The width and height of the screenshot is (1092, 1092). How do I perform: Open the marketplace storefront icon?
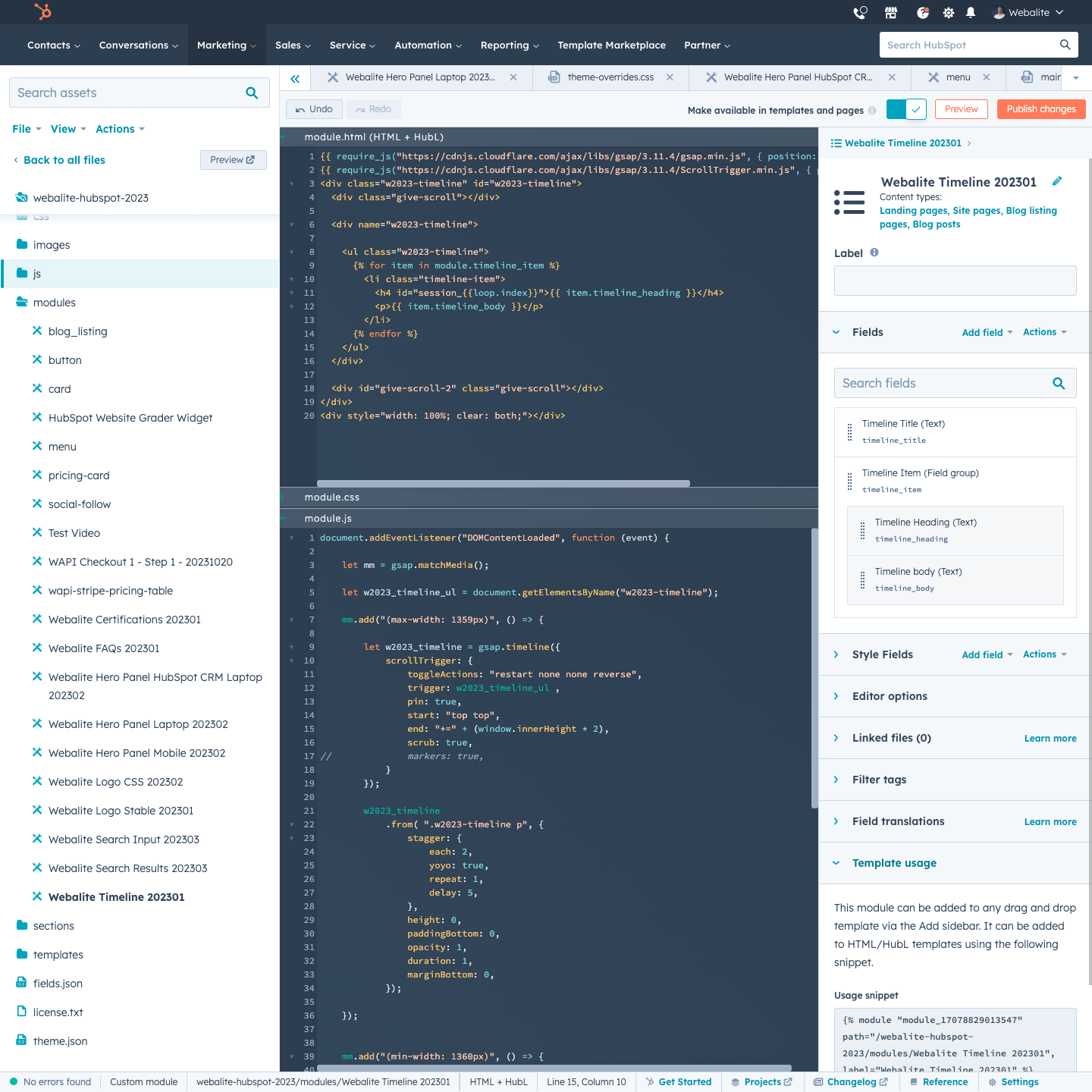pyautogui.click(x=891, y=12)
